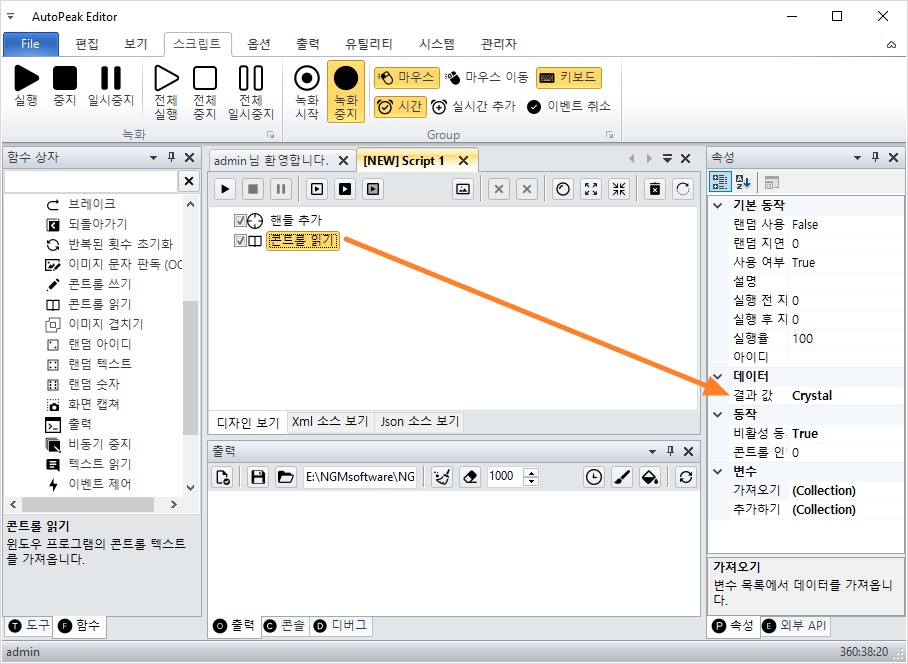Image resolution: width=908 pixels, height=664 pixels.
Task: Stop recording with 녹화 중지
Action: click(346, 92)
